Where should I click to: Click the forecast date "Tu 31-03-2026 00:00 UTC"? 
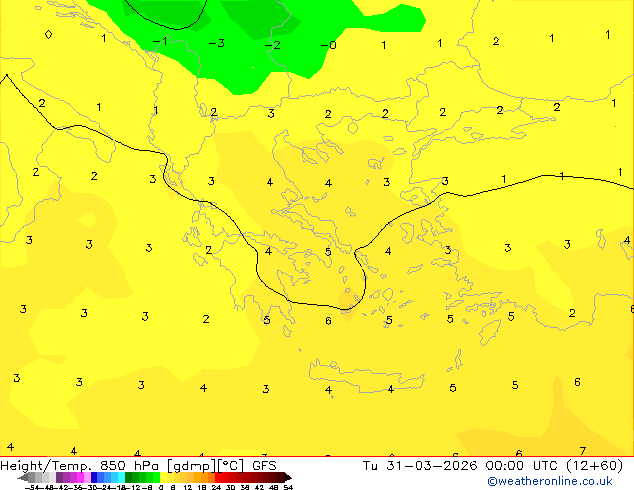(460, 466)
